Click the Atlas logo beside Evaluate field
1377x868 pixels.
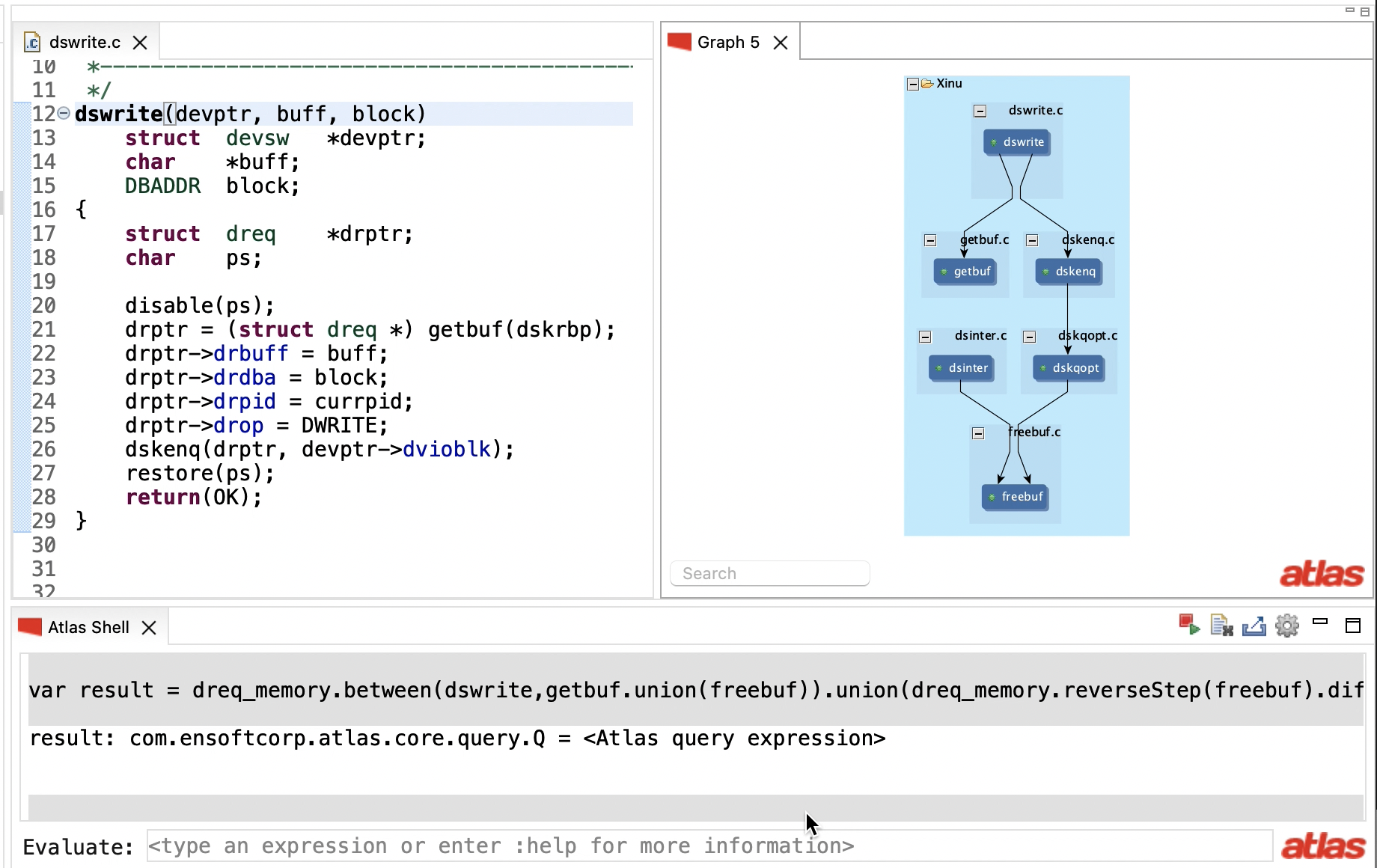pyautogui.click(x=1323, y=846)
